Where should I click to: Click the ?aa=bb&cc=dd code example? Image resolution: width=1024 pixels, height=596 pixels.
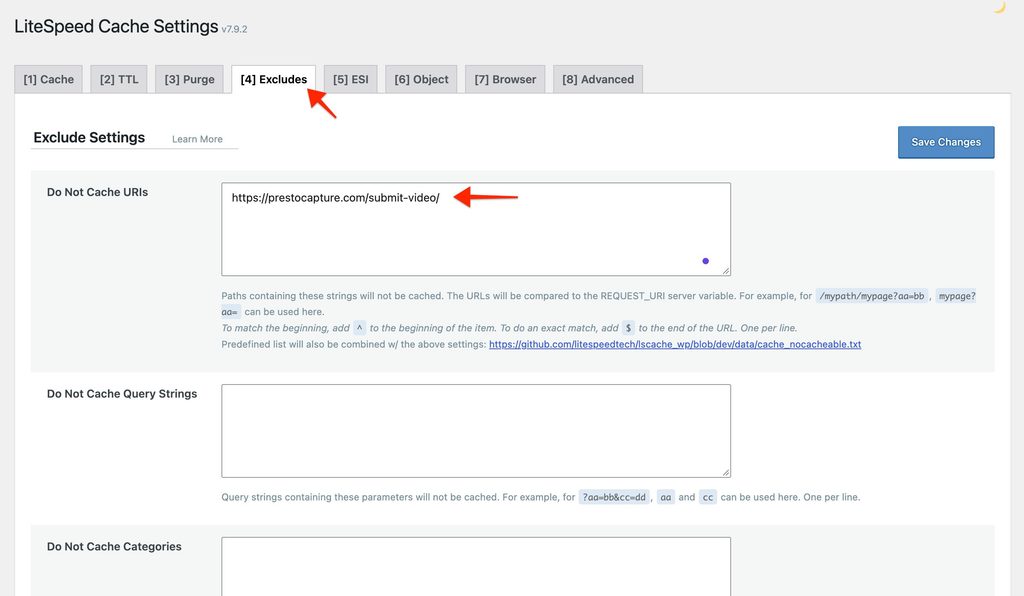pyautogui.click(x=614, y=497)
